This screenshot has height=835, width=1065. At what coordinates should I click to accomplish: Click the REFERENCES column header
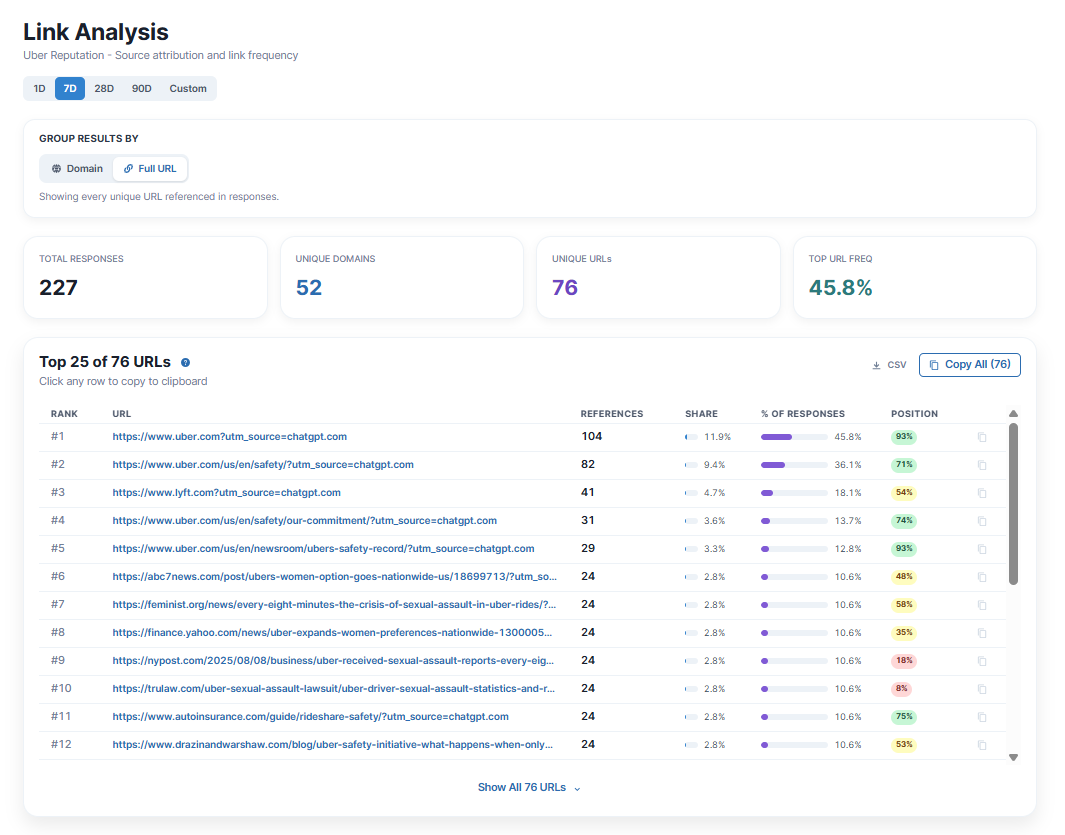click(x=611, y=414)
